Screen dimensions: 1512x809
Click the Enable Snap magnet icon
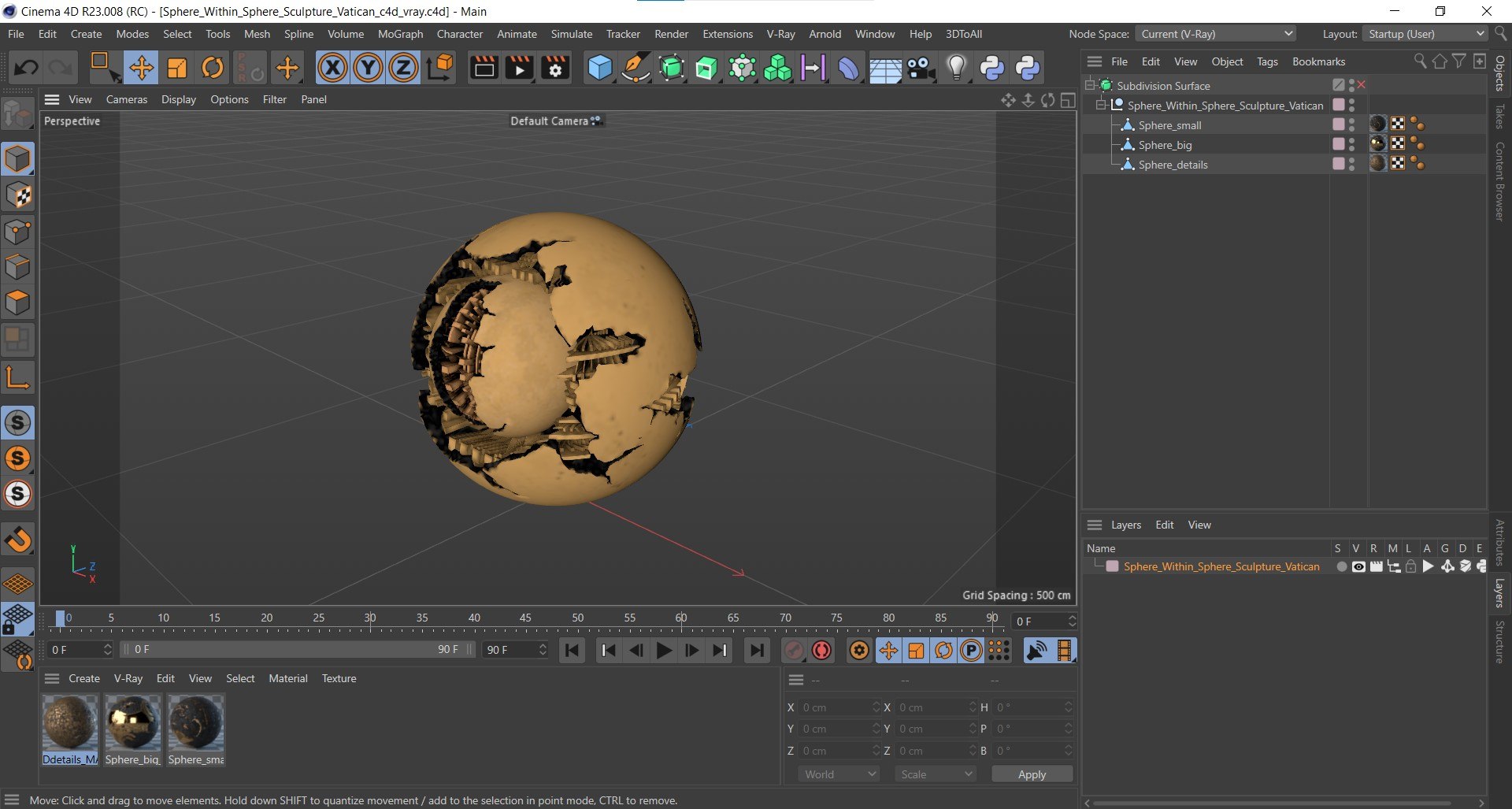(18, 540)
